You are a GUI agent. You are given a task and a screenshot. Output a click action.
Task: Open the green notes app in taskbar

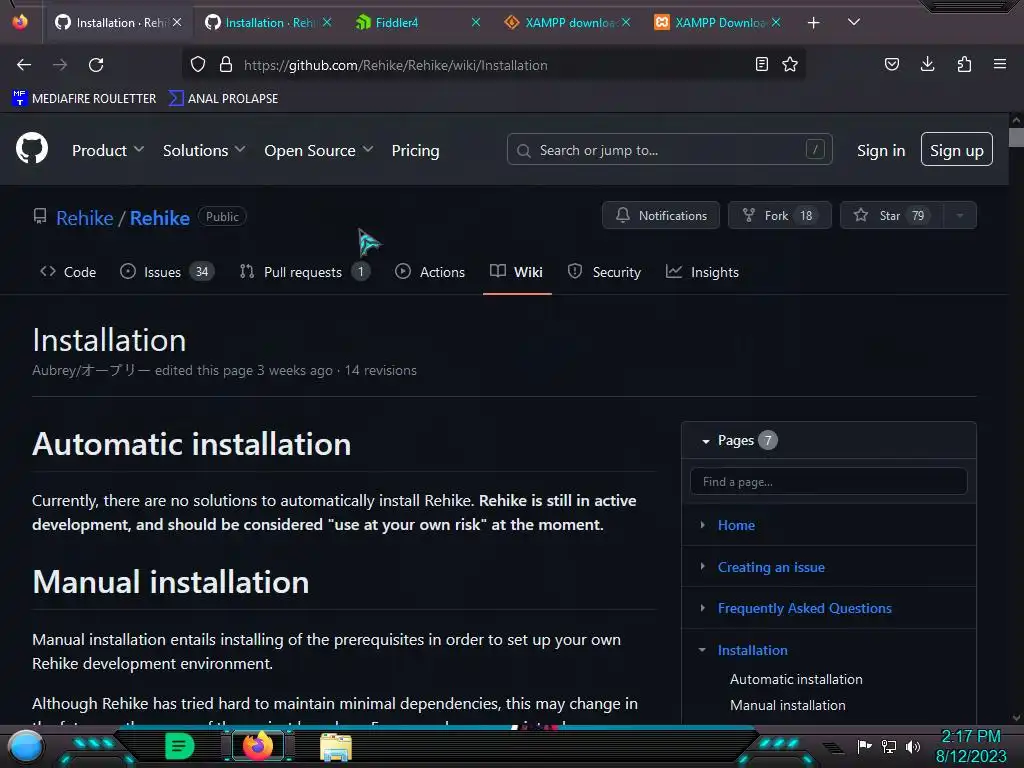click(179, 746)
